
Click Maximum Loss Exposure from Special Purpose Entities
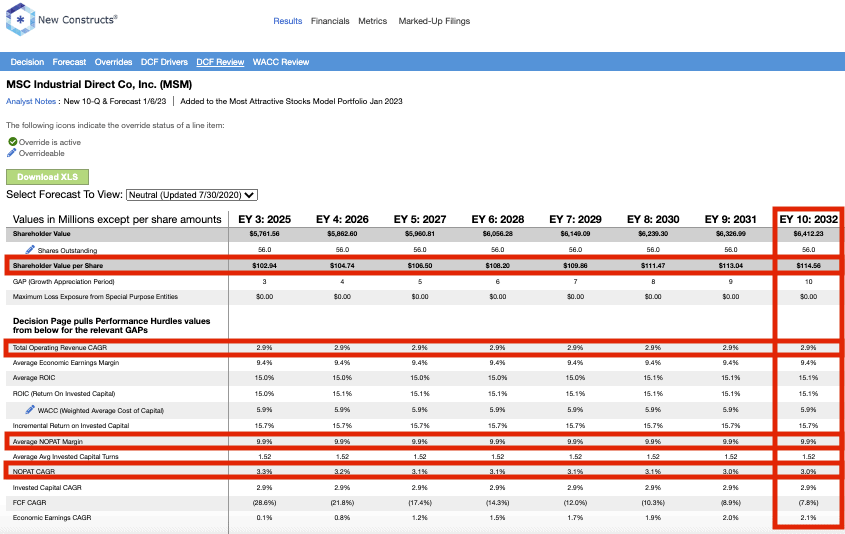[x=95, y=296]
